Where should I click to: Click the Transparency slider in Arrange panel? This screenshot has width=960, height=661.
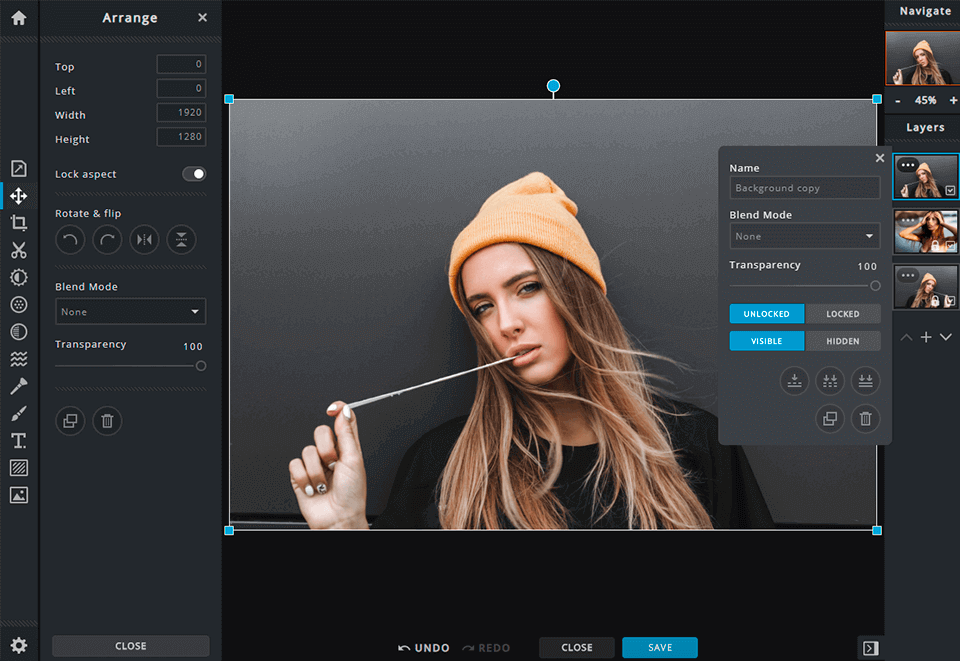(129, 366)
